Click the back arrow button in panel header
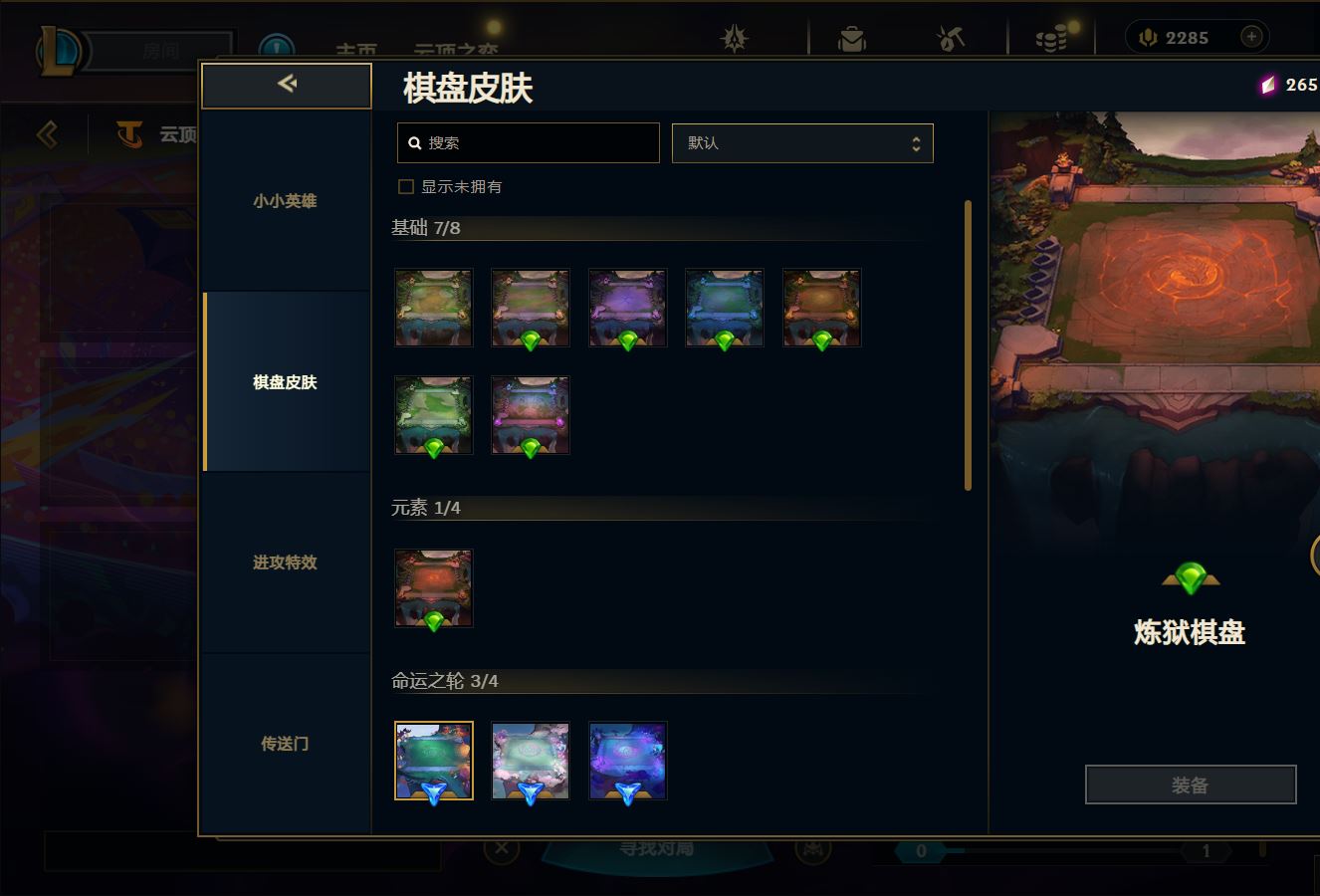Screen dimensions: 1320x896 pyautogui.click(x=287, y=85)
